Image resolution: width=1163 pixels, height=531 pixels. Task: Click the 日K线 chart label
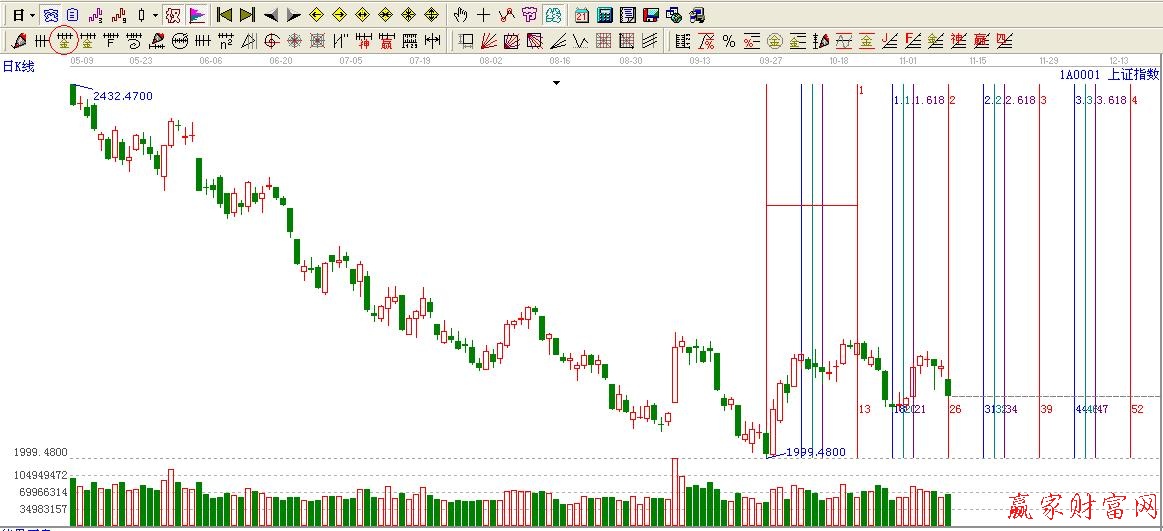coord(18,66)
